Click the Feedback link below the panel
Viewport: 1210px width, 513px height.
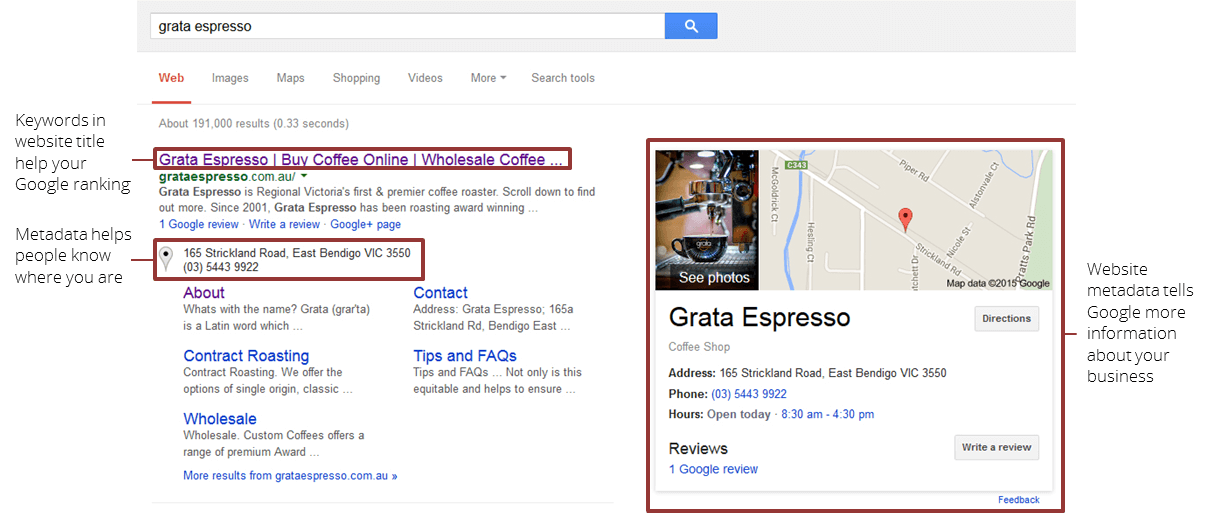pyautogui.click(x=1019, y=500)
